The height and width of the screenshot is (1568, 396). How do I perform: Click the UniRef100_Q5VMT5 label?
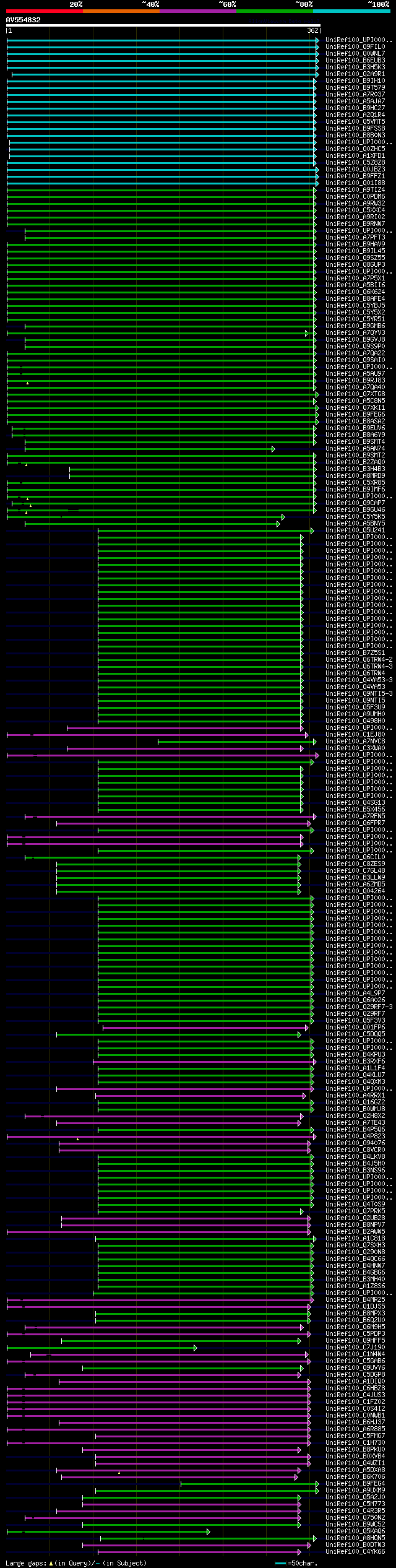pyautogui.click(x=355, y=121)
